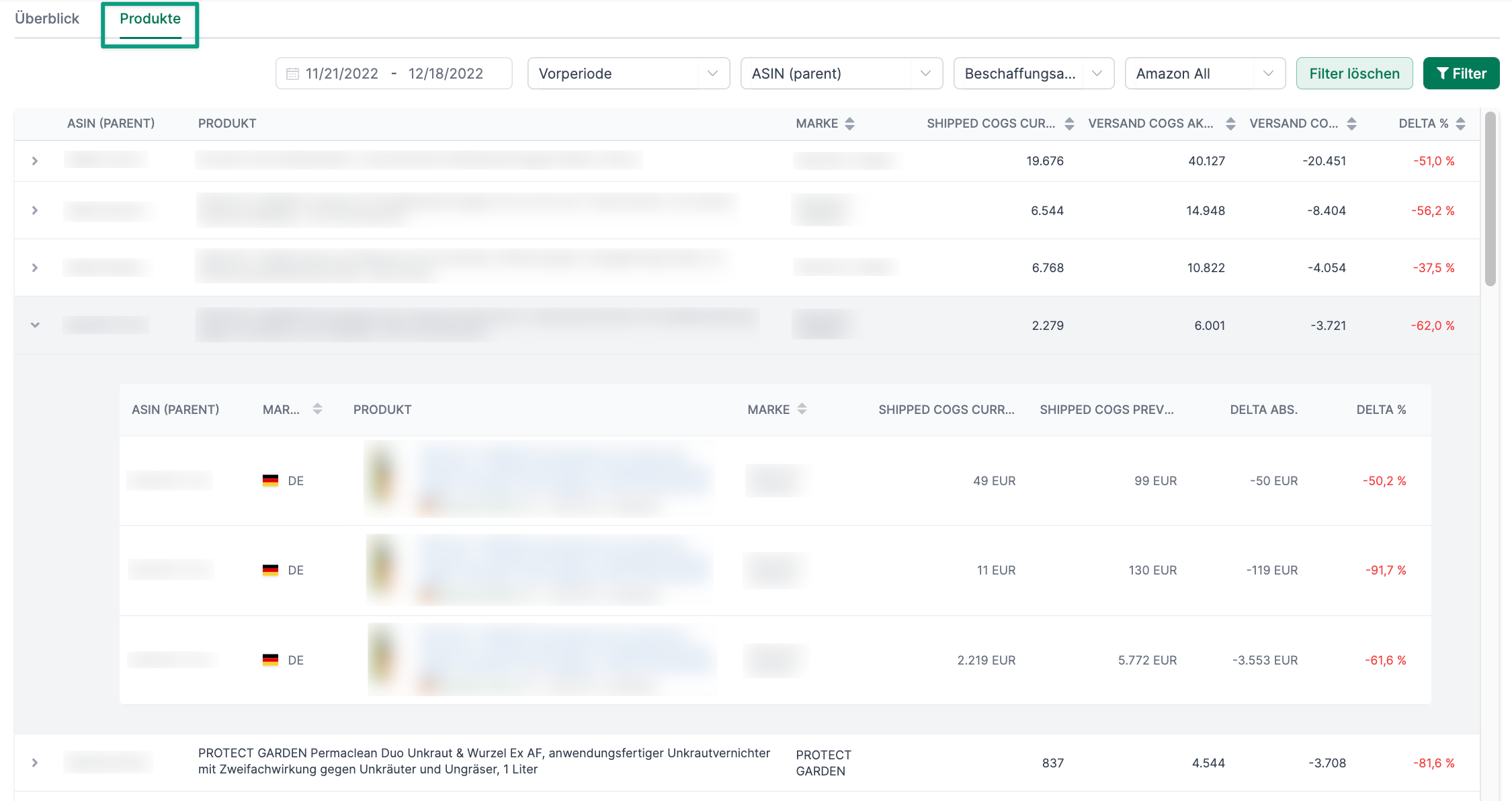The height and width of the screenshot is (801, 1512).
Task: Sort by SHIPPED COGS CUR... column
Action: pyautogui.click(x=1069, y=124)
